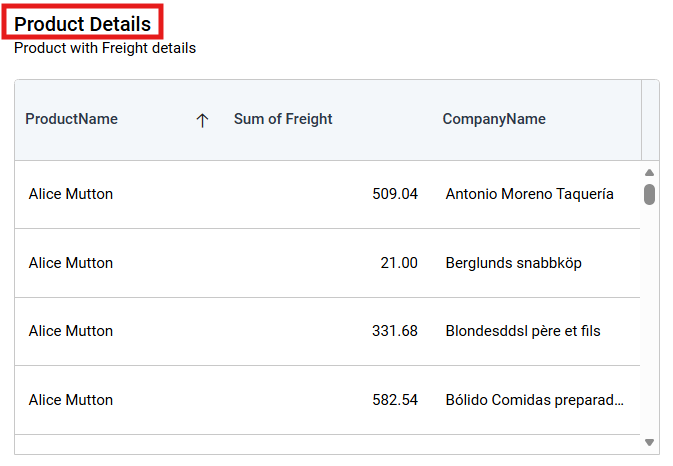Select Alice Mutton in the Berglunds snabbköp row
This screenshot has height=466, width=673.
point(71,263)
